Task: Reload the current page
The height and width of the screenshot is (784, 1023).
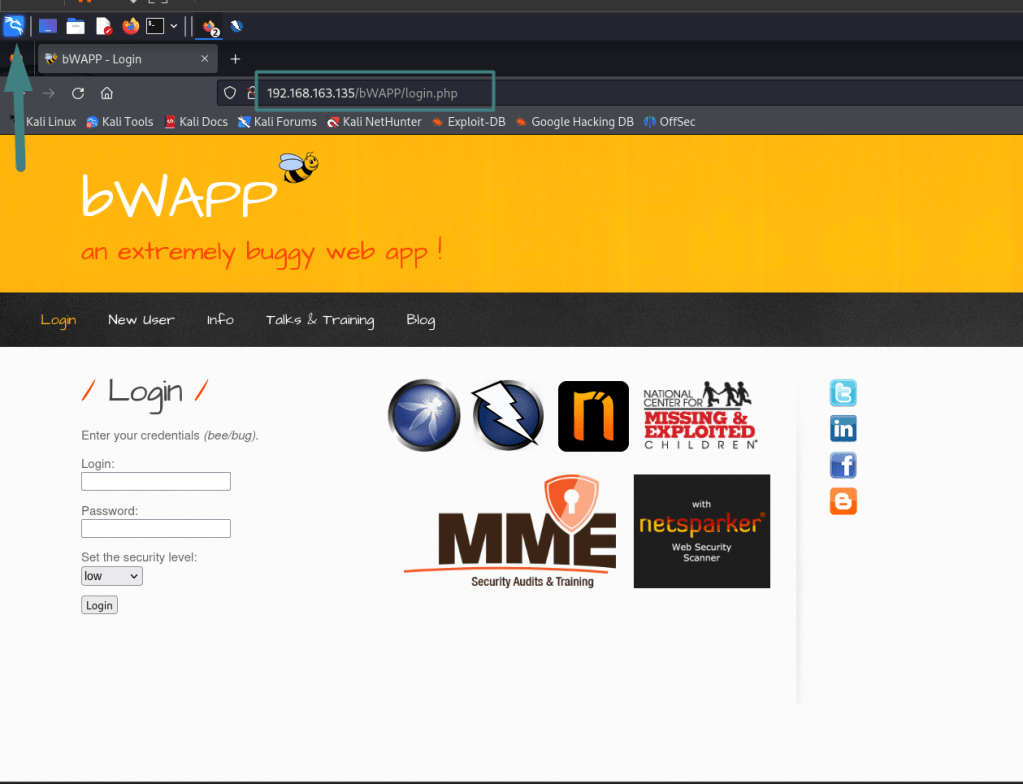Action: 78,93
